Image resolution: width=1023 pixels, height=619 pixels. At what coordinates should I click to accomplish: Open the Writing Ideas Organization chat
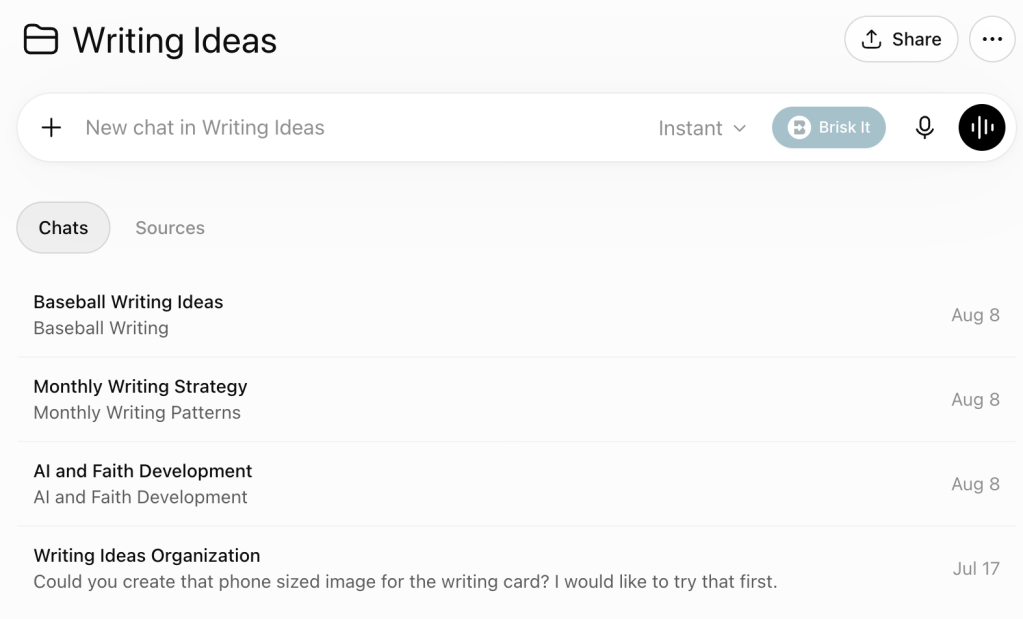(517, 568)
